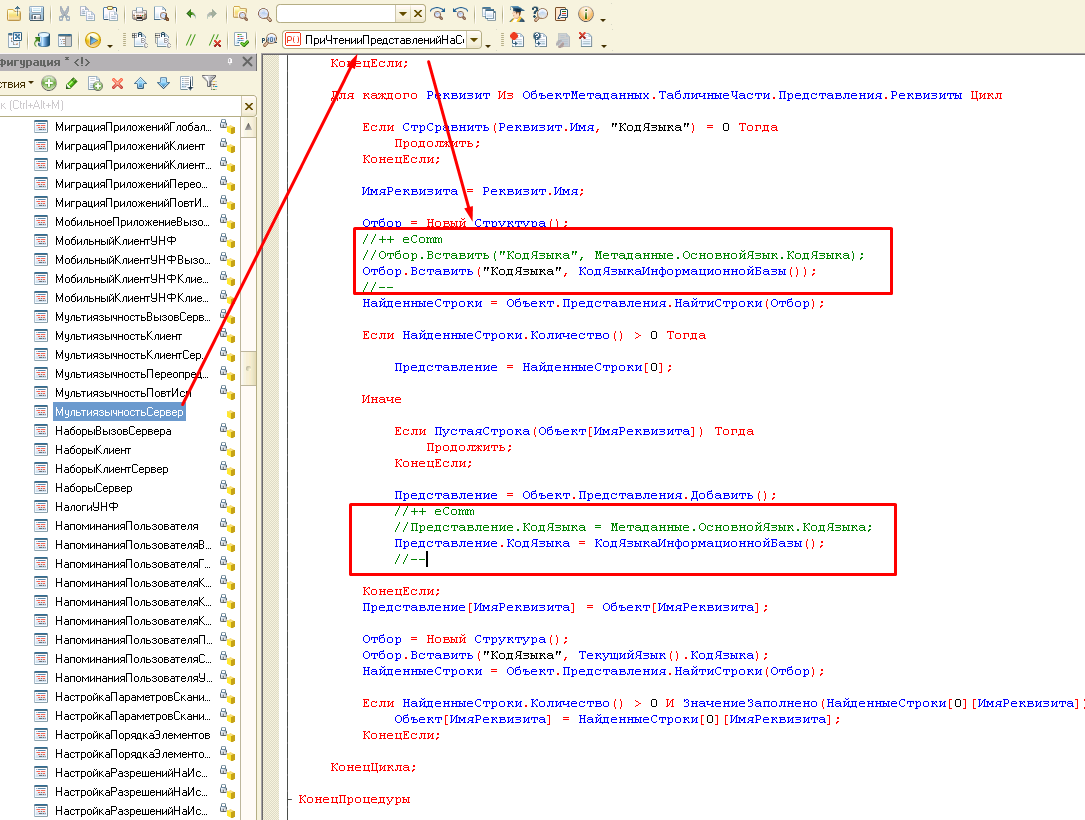Open the procedure list dropdown arrow
Viewport: 1085px width, 820px height.
pos(474,40)
